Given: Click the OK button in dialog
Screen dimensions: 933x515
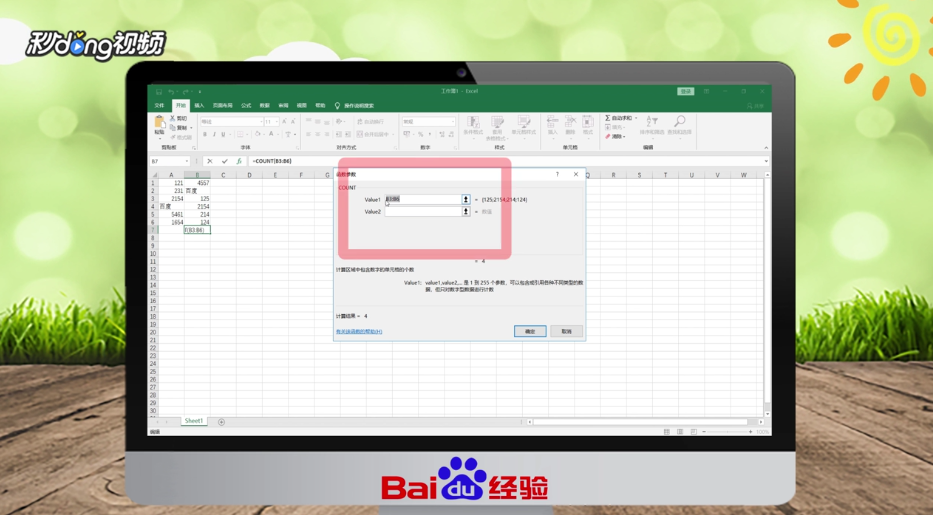Looking at the screenshot, I should point(530,331).
